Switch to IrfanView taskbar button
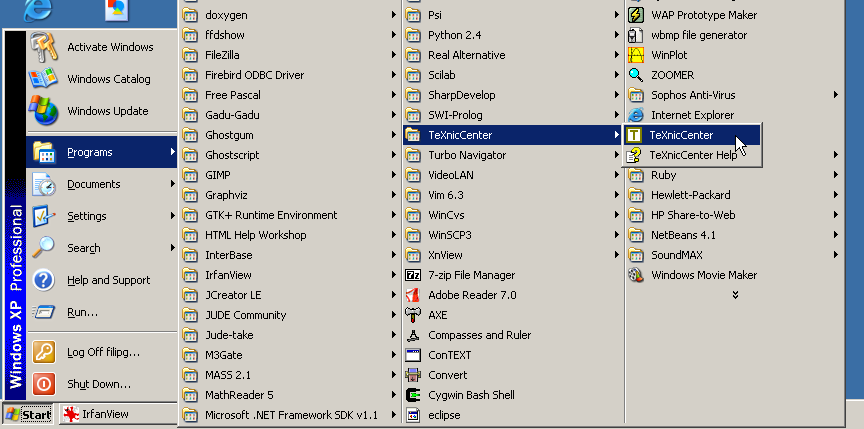 point(118,414)
